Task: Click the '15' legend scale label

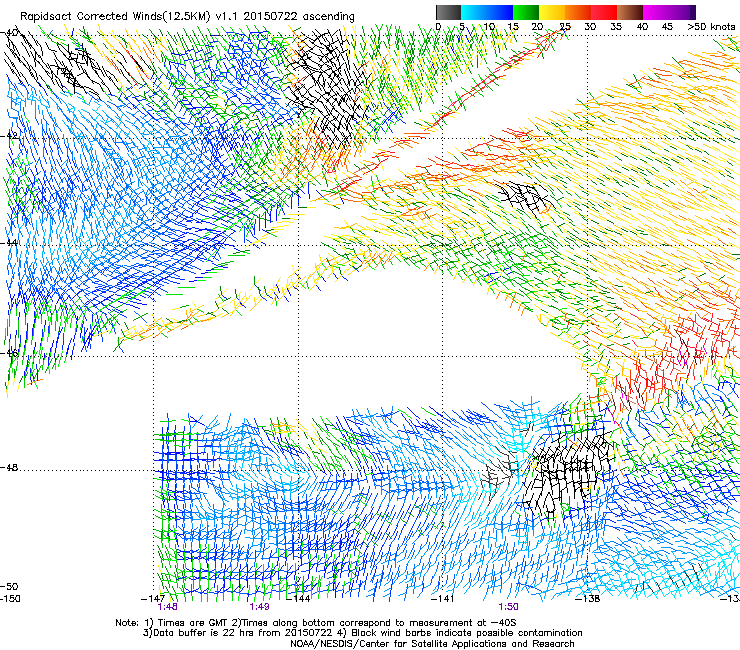Action: (x=513, y=26)
